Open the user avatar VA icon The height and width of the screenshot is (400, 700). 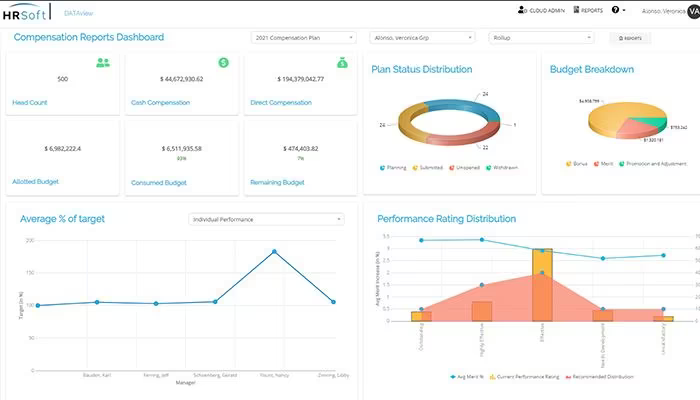(x=694, y=11)
